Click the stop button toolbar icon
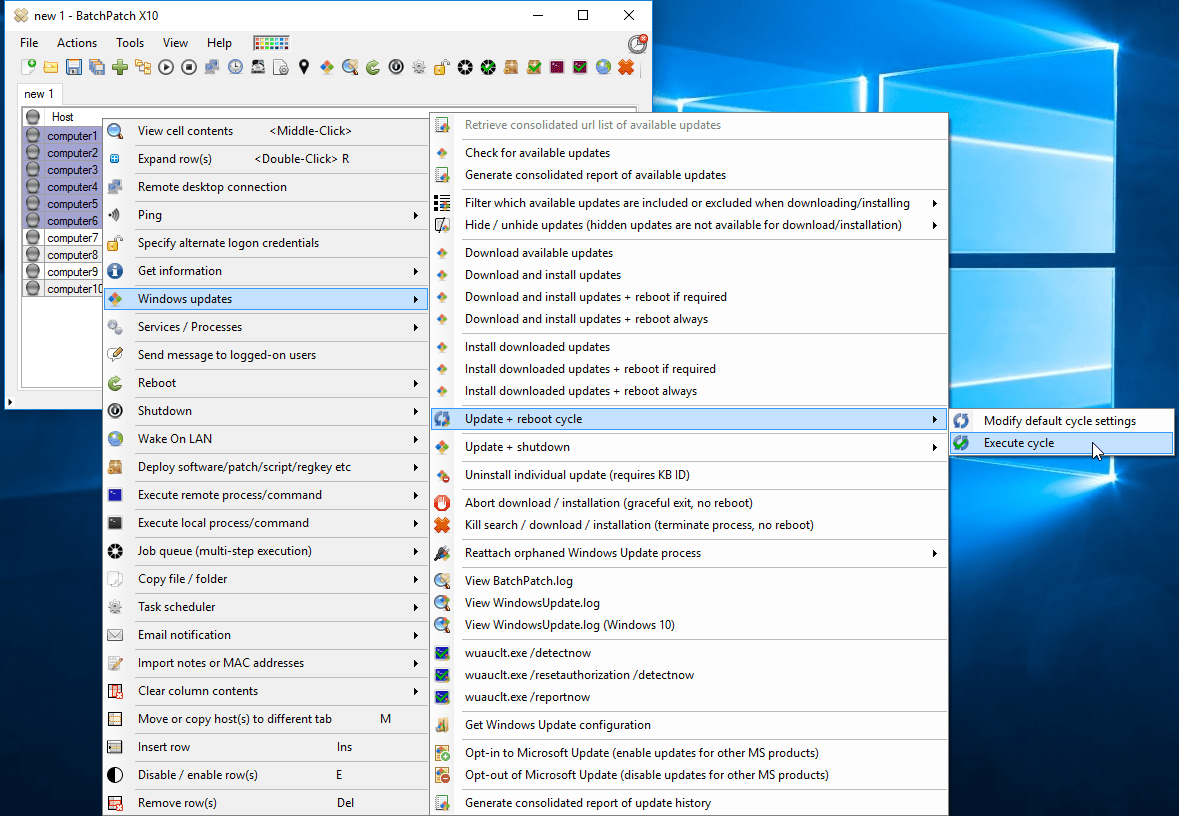 click(189, 67)
